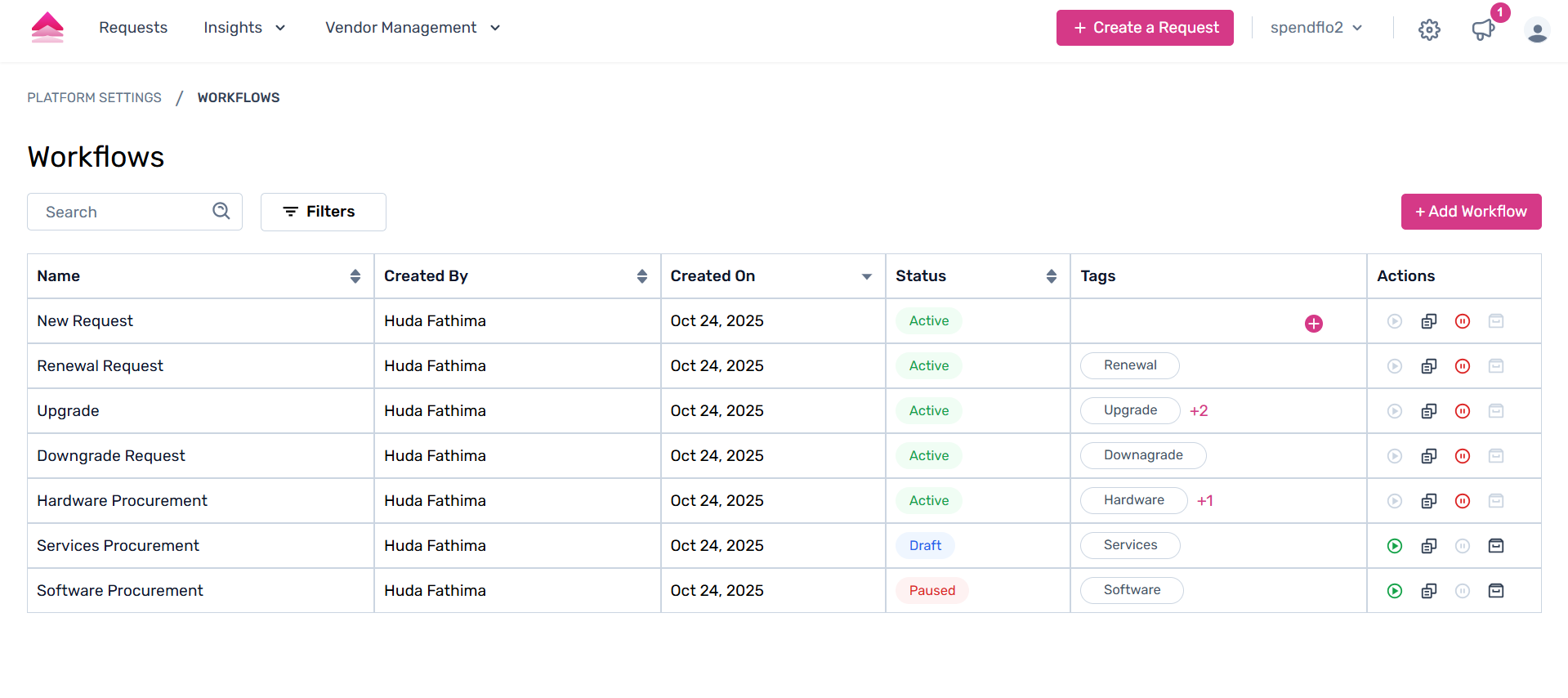The width and height of the screenshot is (1568, 698).
Task: Open the user profile avatar
Action: pos(1536,30)
